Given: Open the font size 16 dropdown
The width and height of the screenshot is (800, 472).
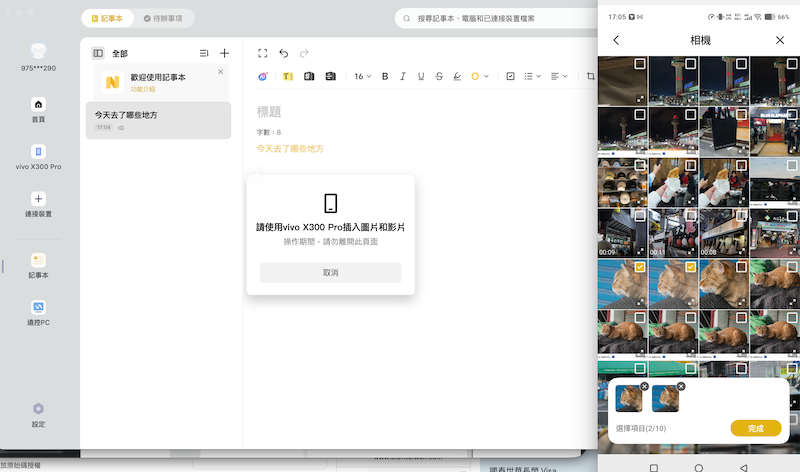Looking at the screenshot, I should click(362, 76).
